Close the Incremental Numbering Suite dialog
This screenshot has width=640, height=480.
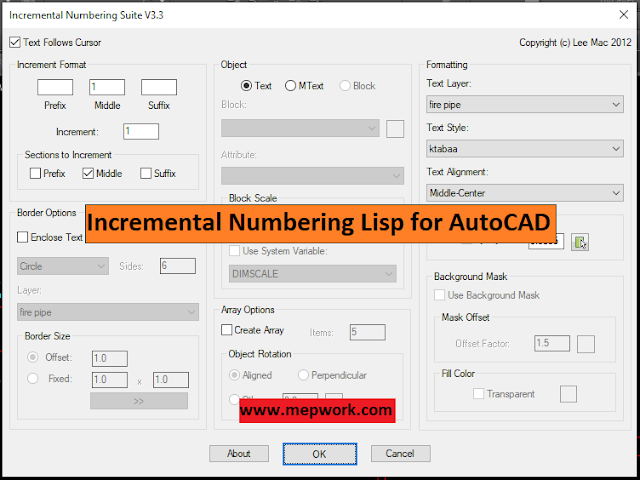(x=623, y=15)
